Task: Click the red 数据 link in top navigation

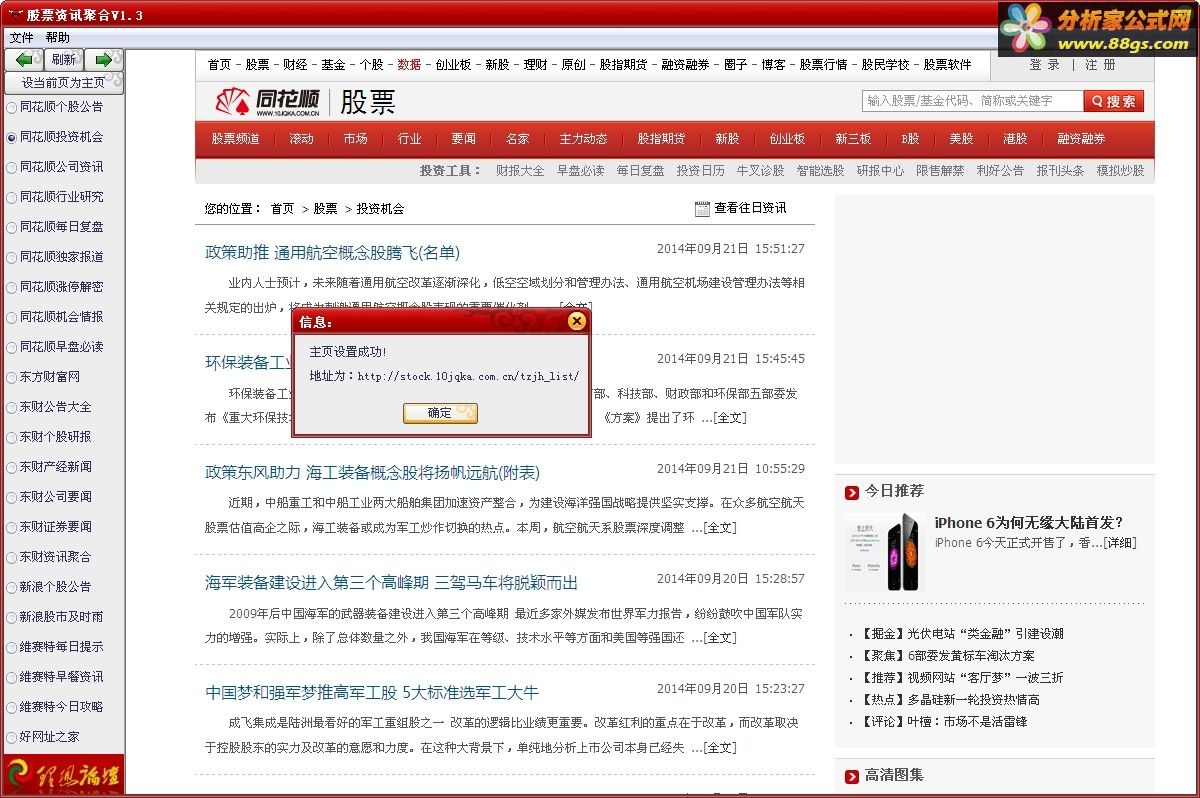Action: 409,64
